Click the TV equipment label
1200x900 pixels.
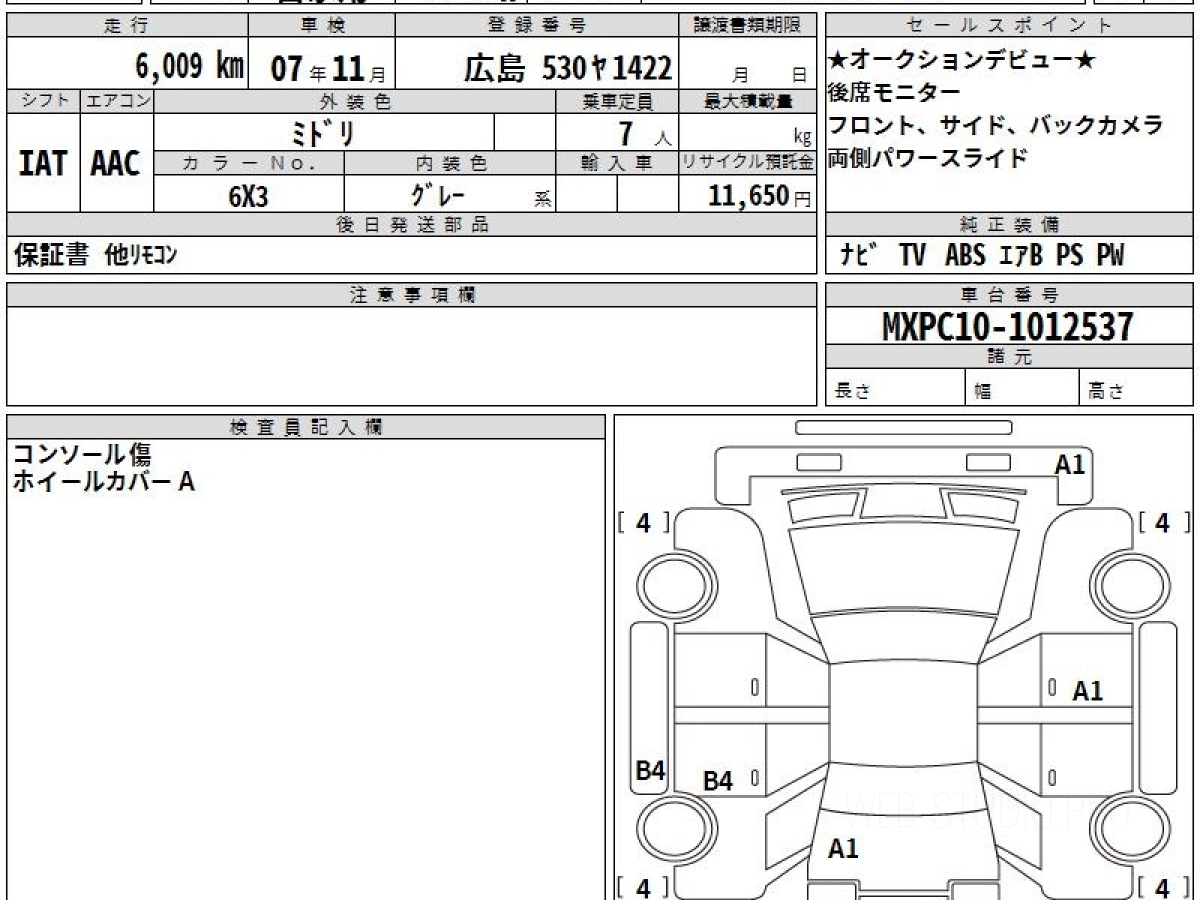coord(912,256)
